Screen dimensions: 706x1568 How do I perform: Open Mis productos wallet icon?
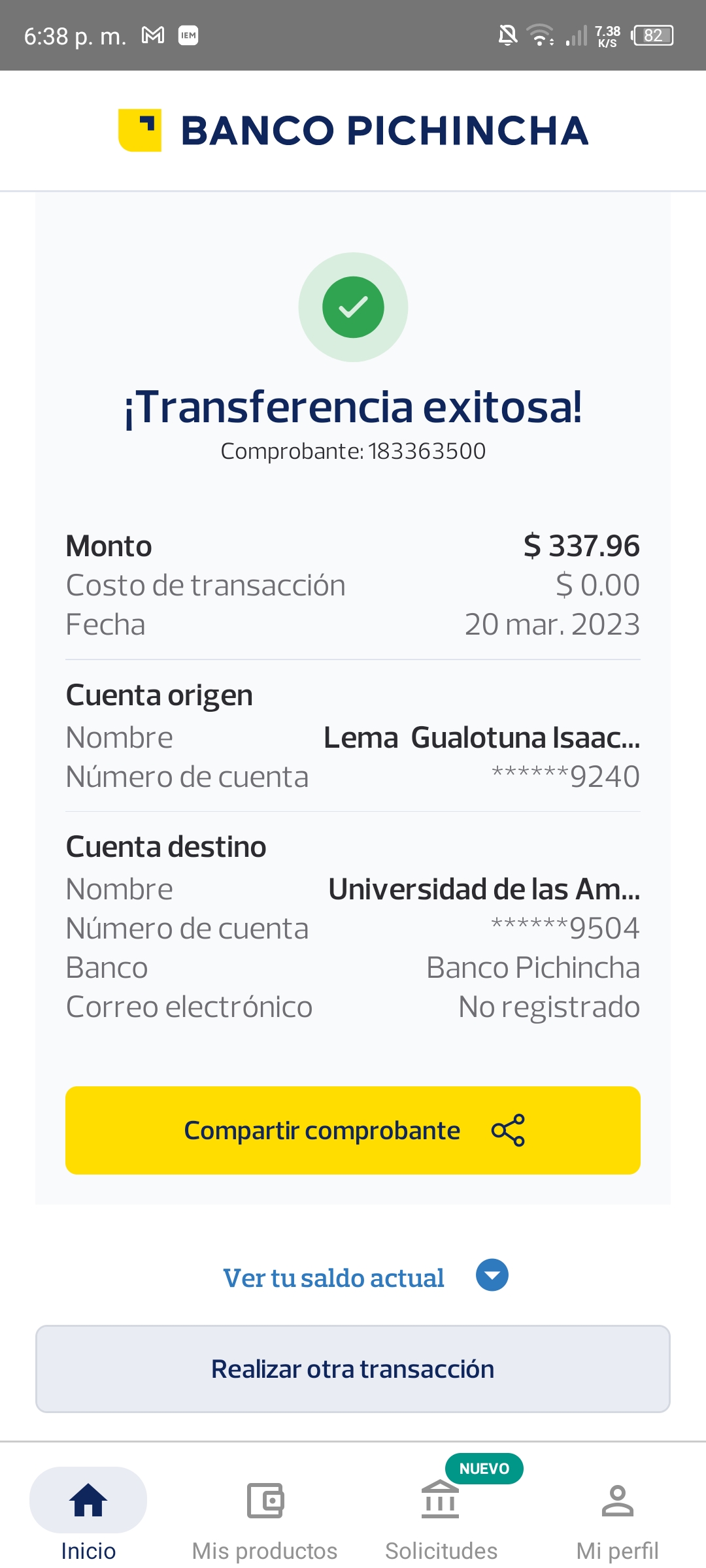pyautogui.click(x=265, y=1500)
